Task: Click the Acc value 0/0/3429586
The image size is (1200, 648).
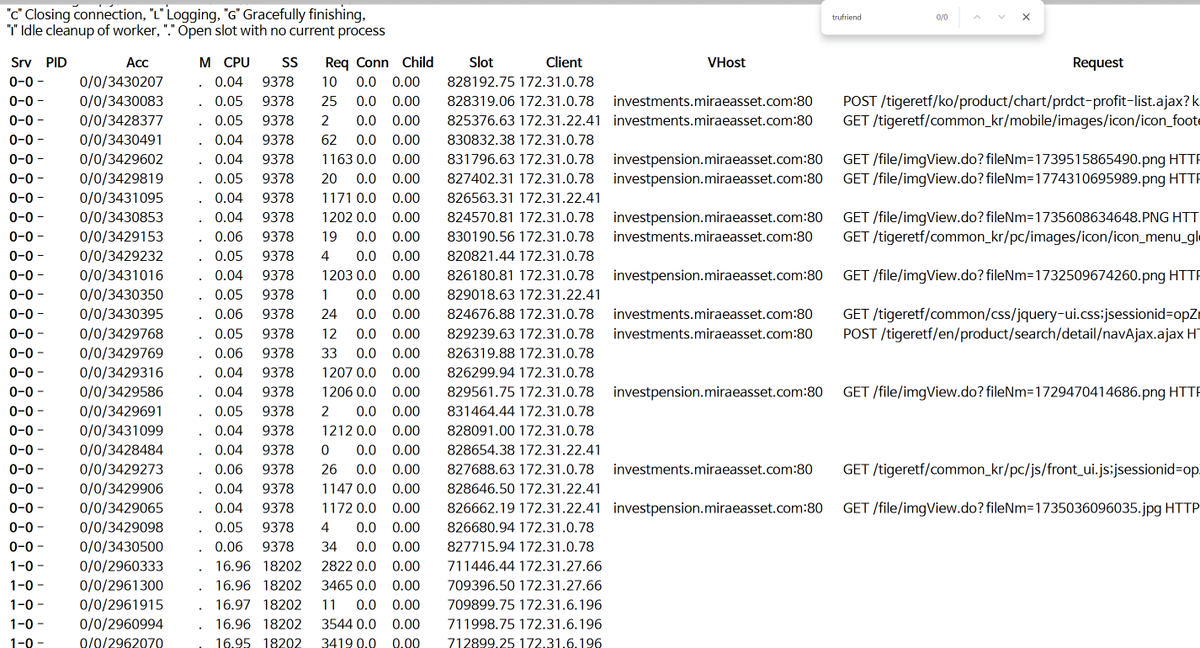Action: [121, 392]
